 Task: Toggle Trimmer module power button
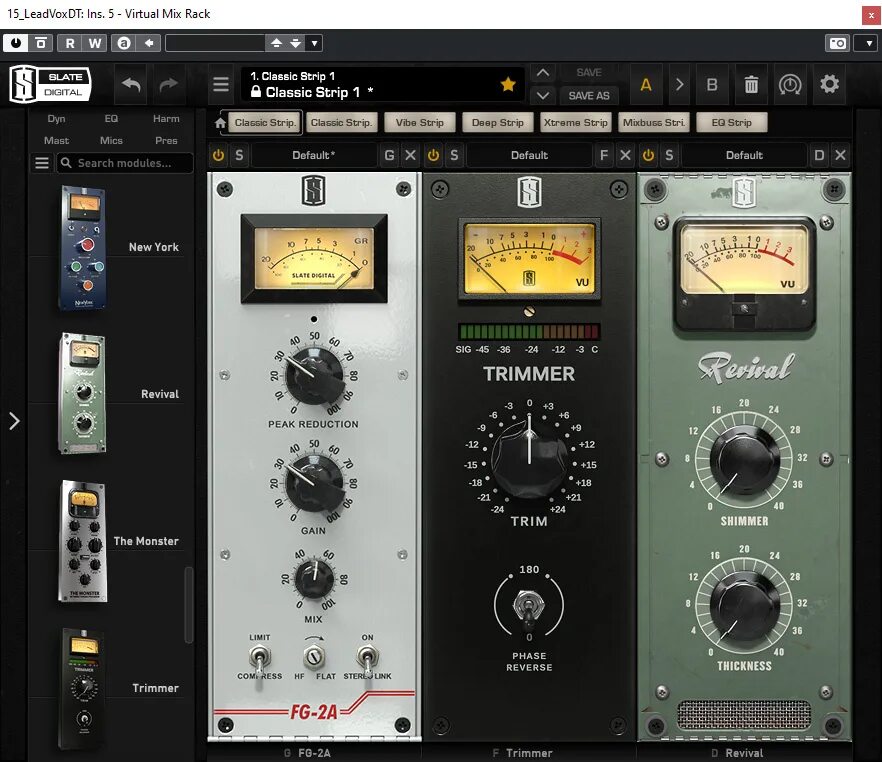(x=433, y=155)
